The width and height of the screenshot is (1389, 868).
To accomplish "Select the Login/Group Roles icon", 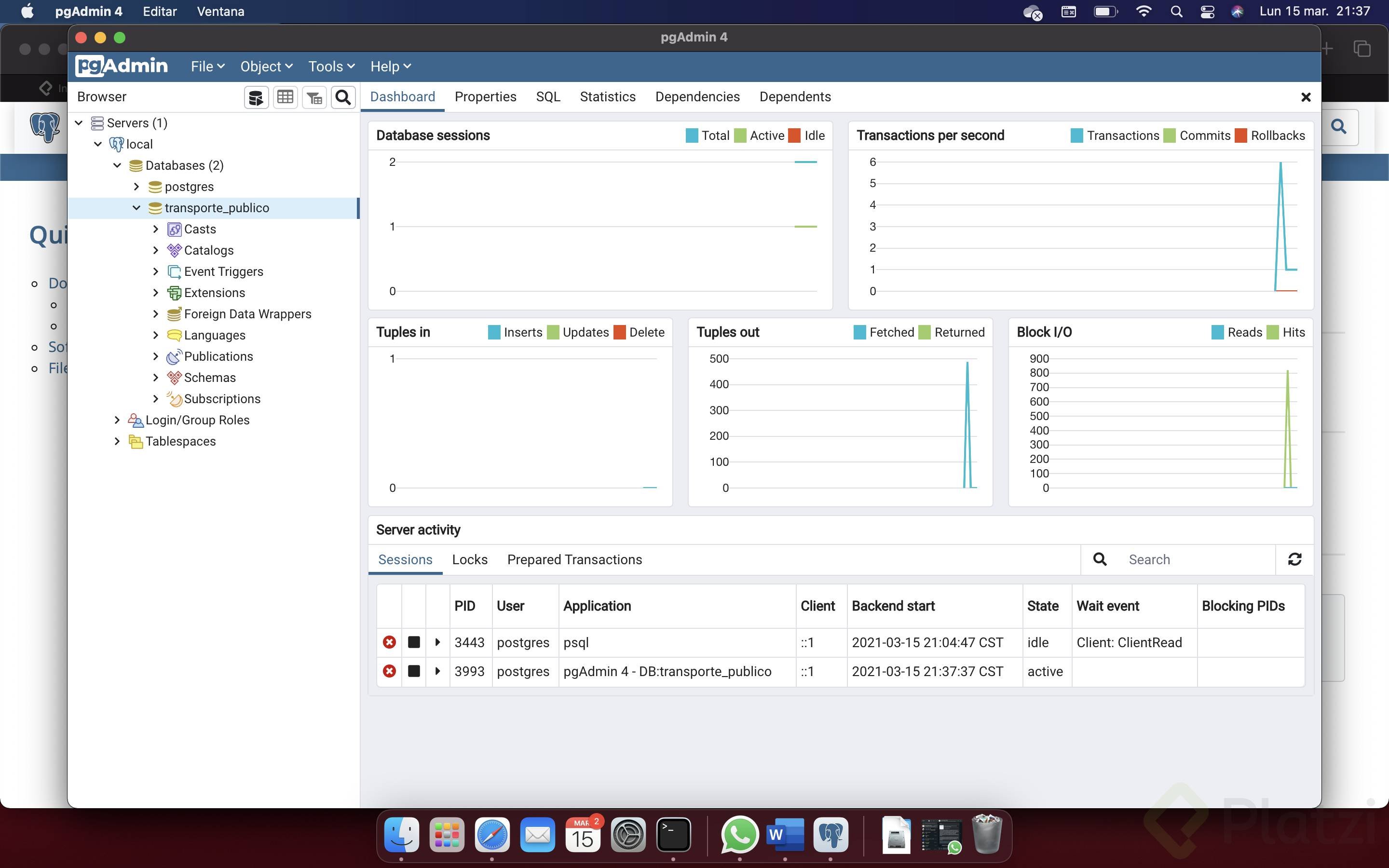I will click(136, 420).
